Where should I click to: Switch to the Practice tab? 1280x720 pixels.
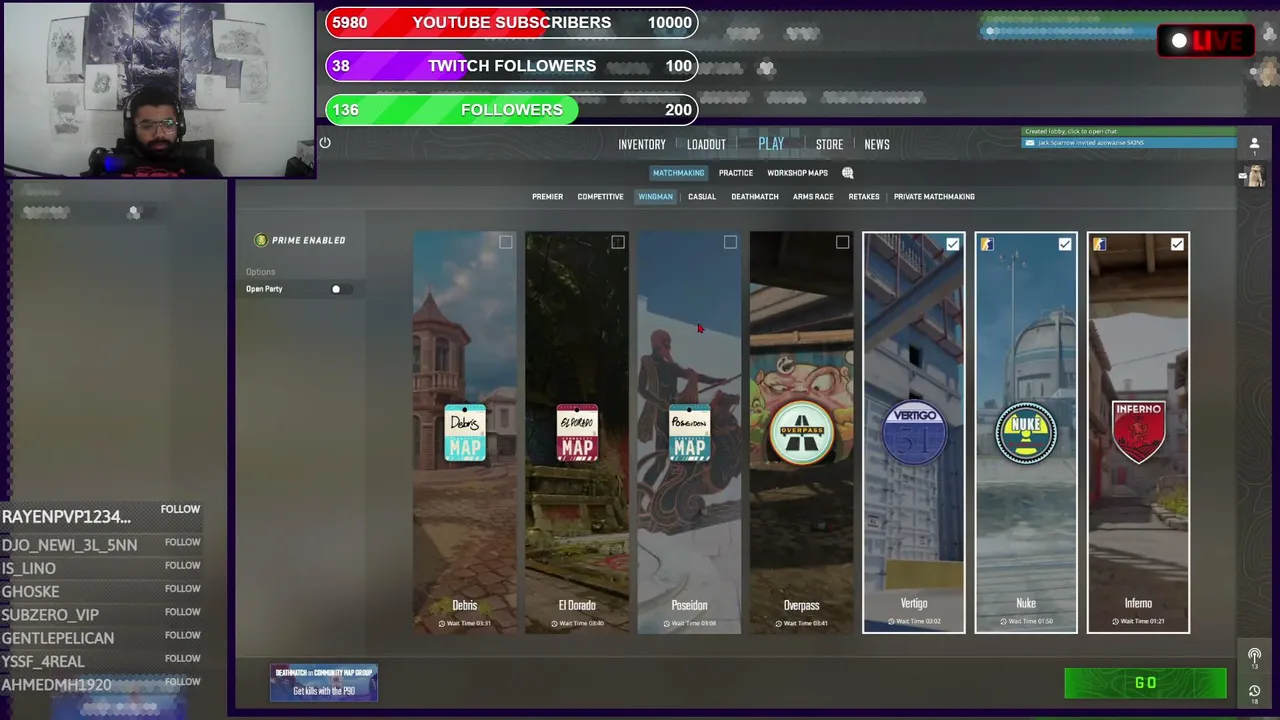click(x=736, y=173)
